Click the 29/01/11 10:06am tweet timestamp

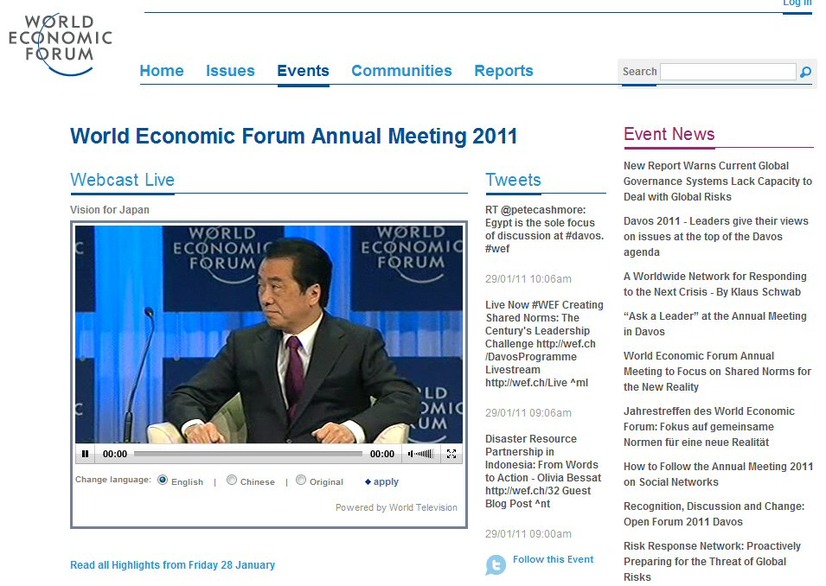click(x=528, y=279)
